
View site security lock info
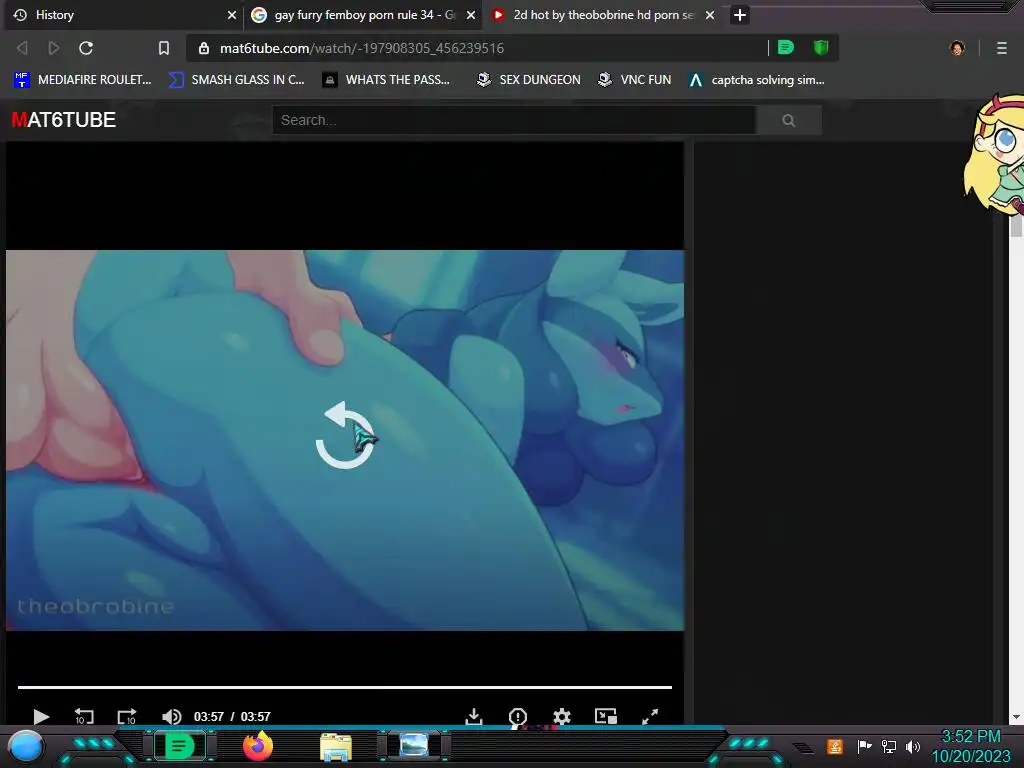click(204, 48)
